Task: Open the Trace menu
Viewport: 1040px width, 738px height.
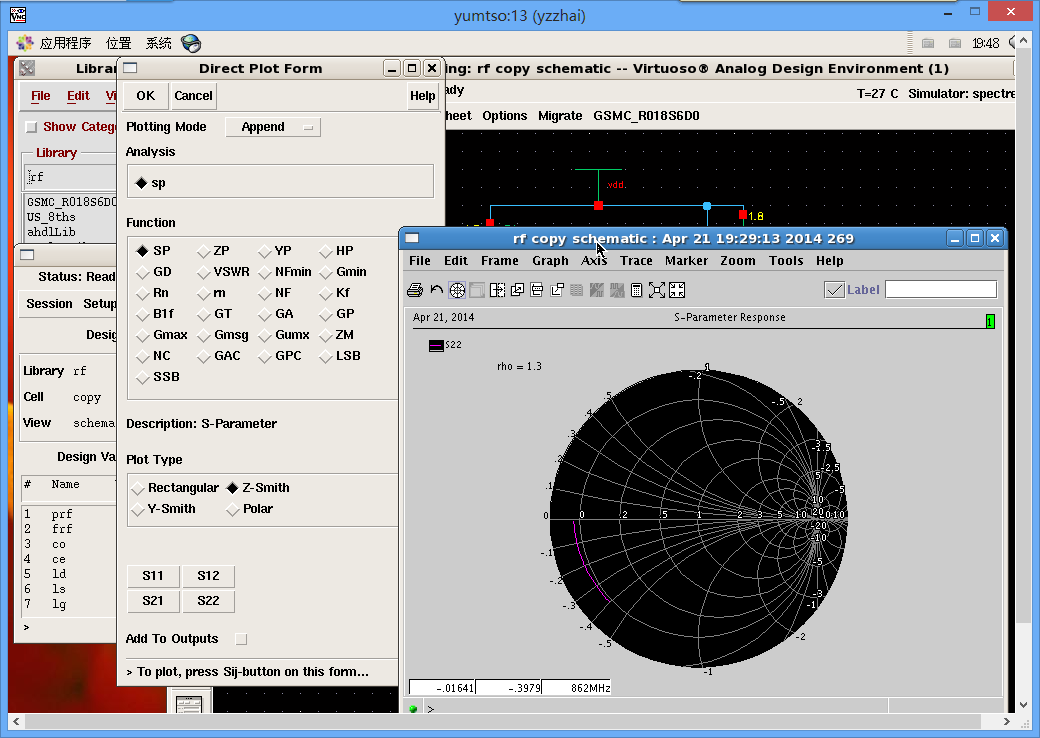Action: [x=636, y=261]
